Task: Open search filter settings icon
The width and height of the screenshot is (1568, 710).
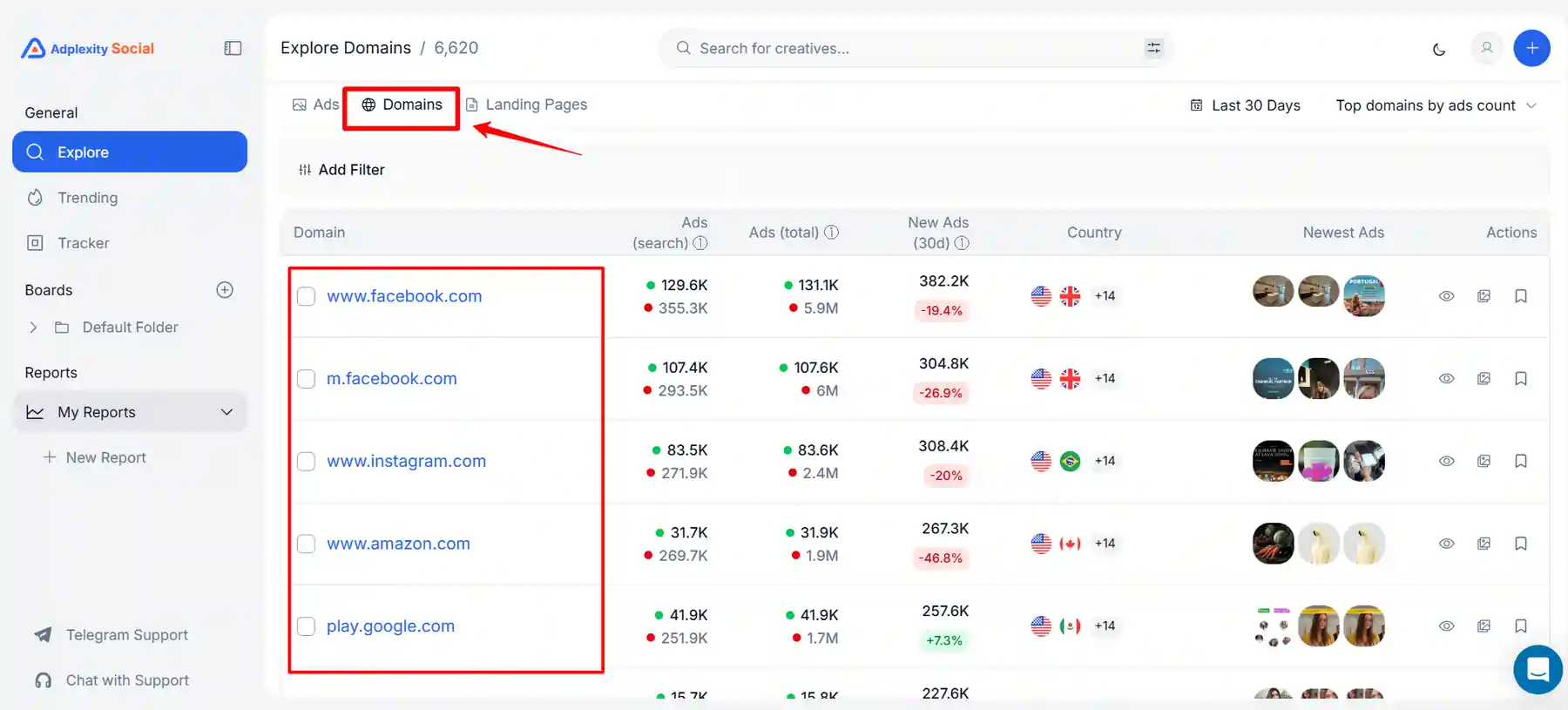Action: pos(1153,48)
